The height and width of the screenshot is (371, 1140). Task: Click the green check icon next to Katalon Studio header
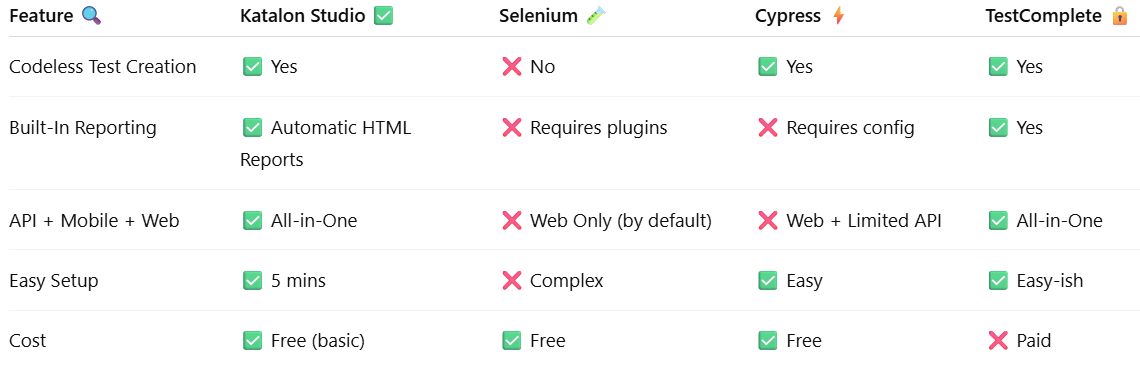[x=383, y=15]
